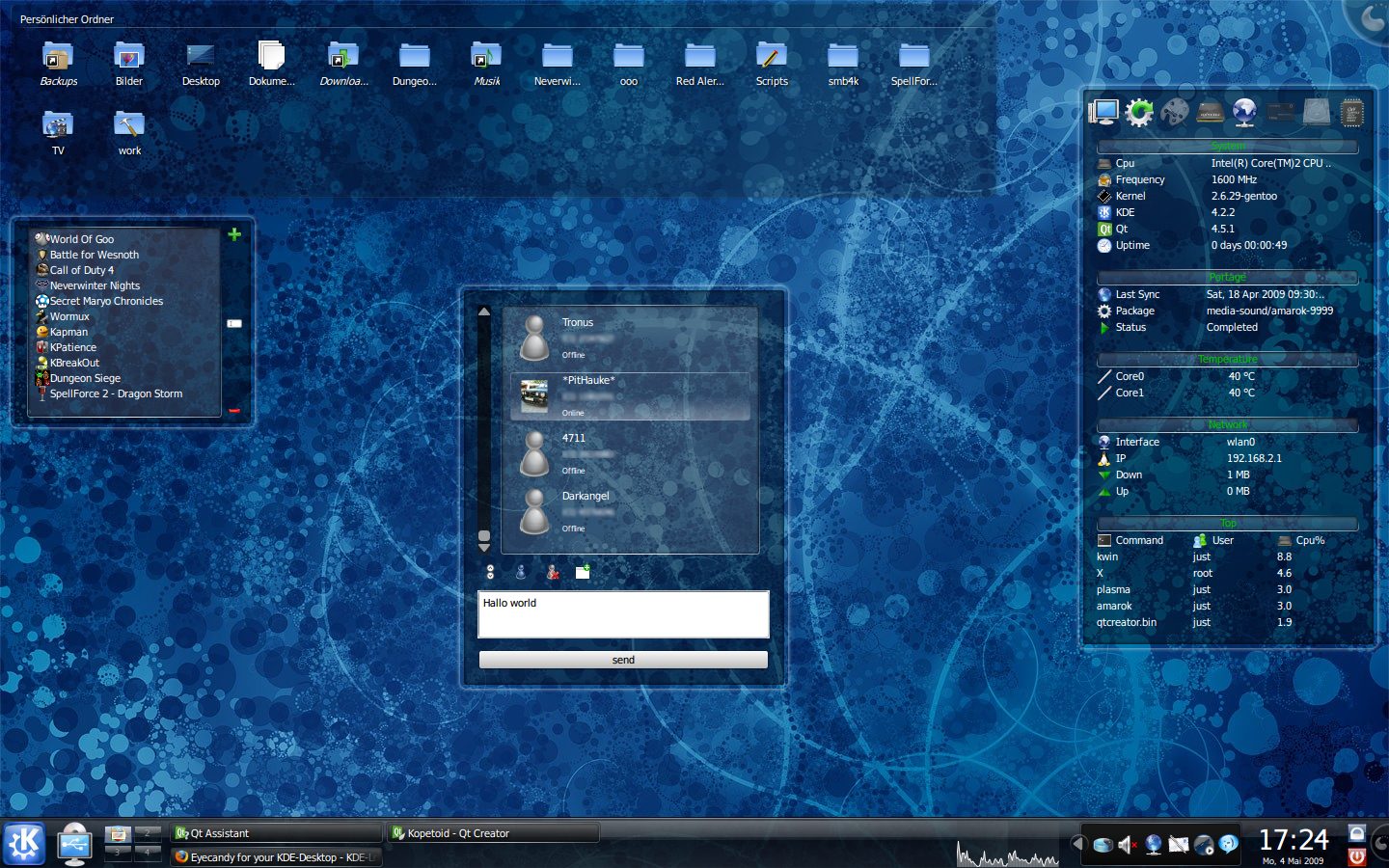Click the muted speaker tray icon

(x=1127, y=846)
